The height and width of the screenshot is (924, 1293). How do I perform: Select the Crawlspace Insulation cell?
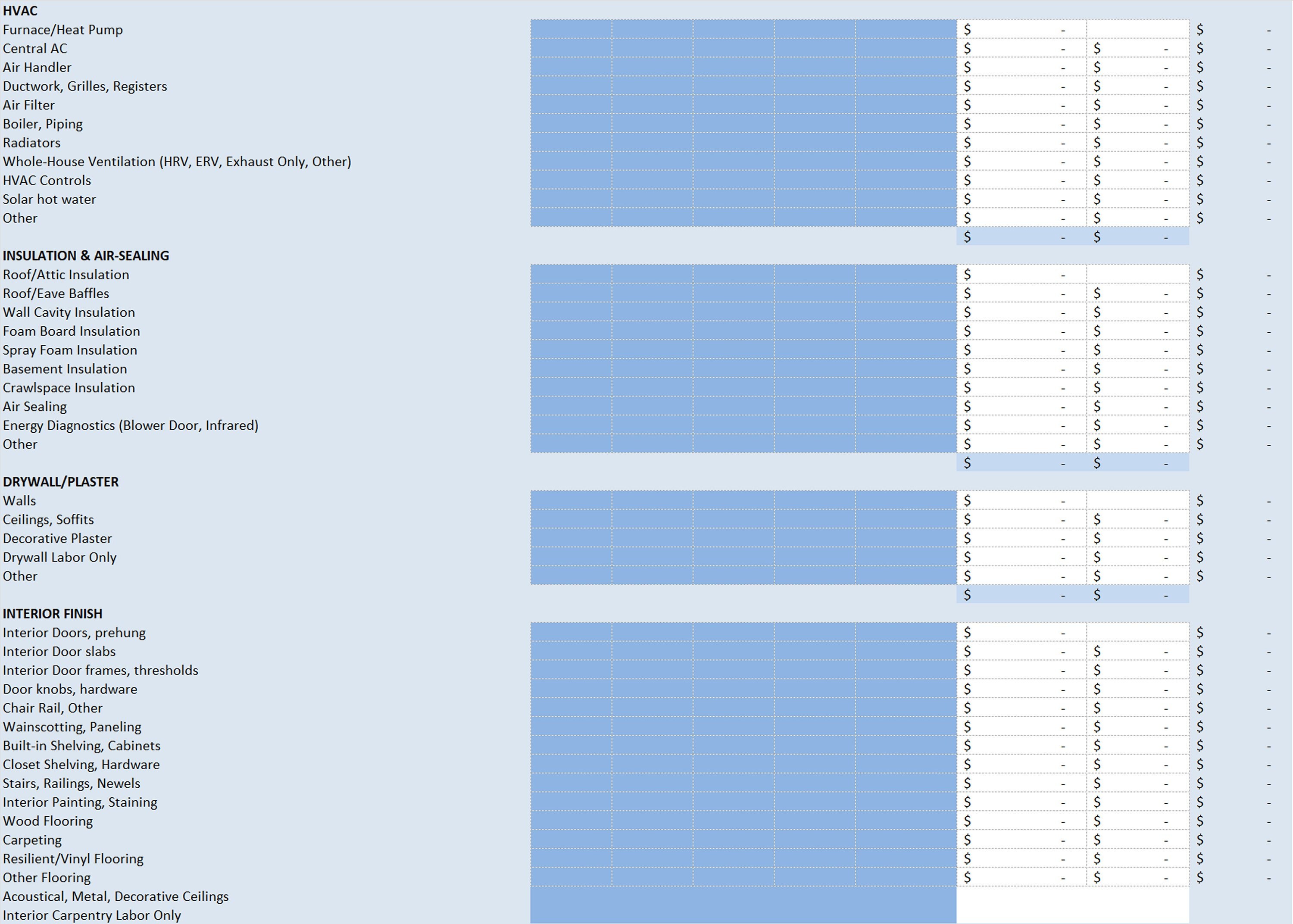tap(69, 387)
